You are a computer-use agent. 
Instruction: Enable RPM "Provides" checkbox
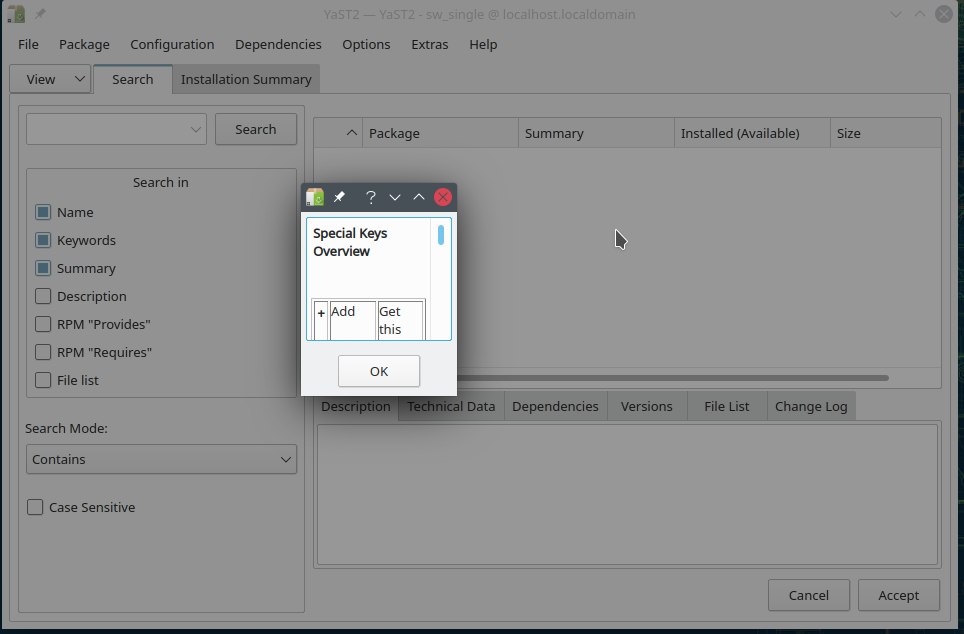tap(43, 324)
